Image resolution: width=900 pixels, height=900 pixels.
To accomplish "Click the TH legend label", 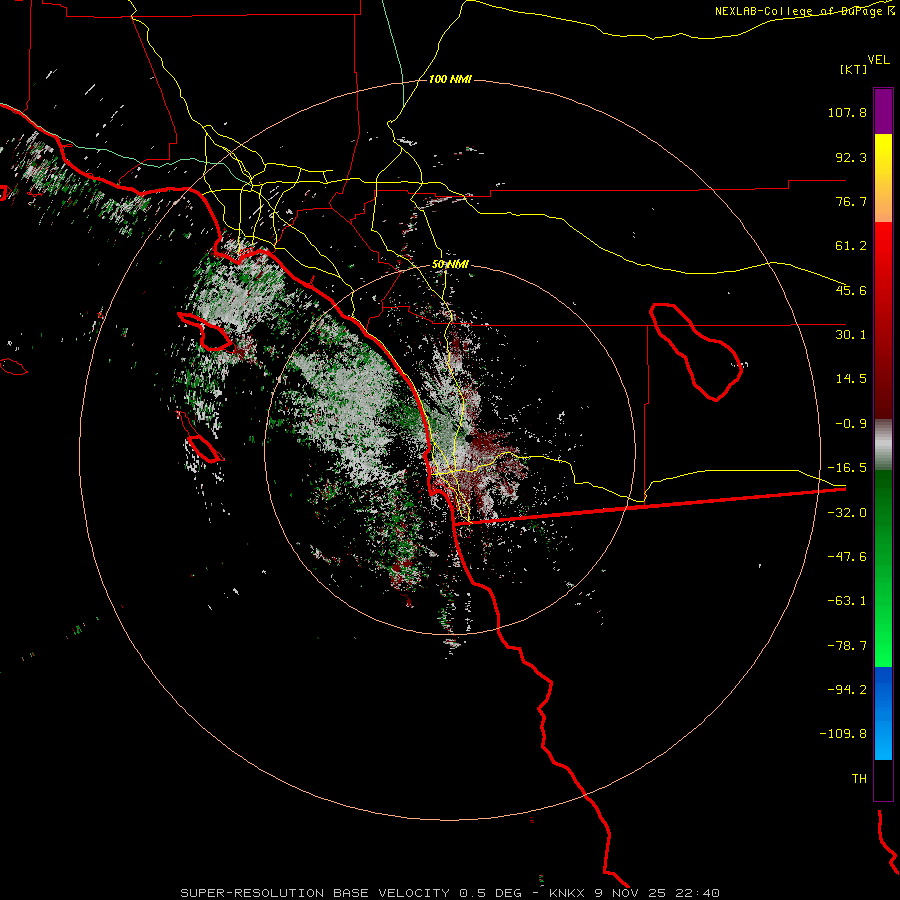I will (859, 779).
